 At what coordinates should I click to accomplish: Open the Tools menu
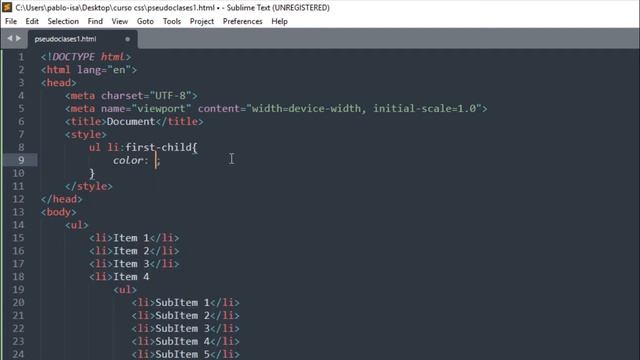coord(172,21)
